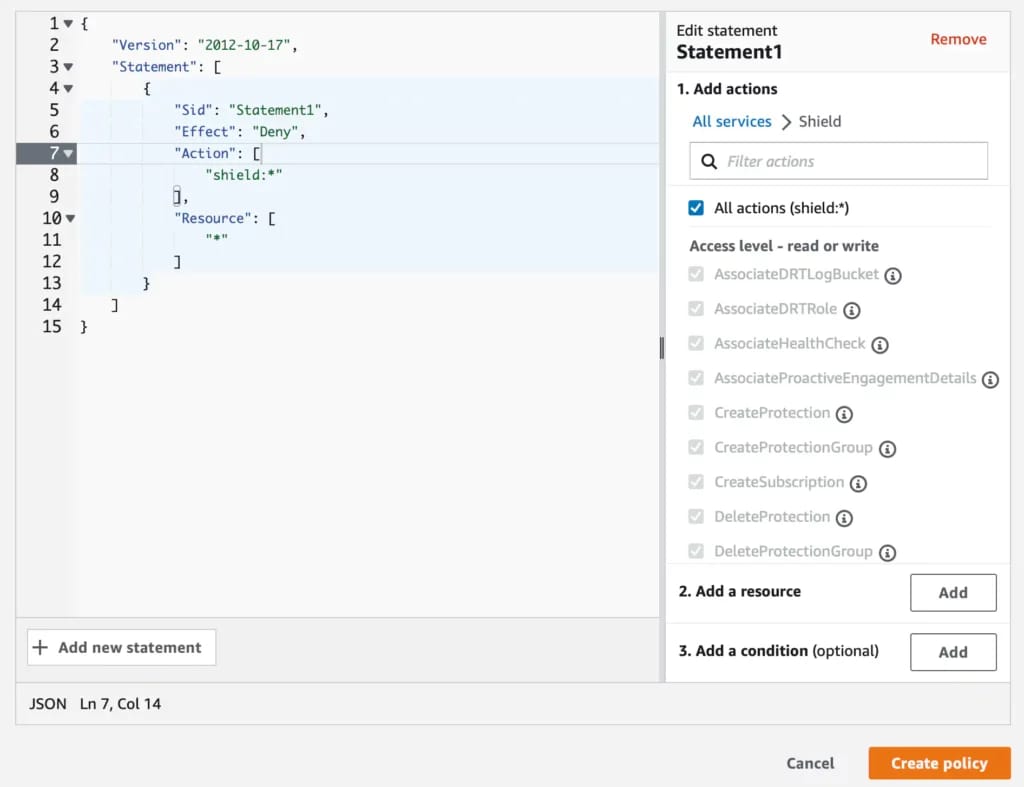Click the "2012-10-17" version value
Image resolution: width=1024 pixels, height=787 pixels.
(244, 45)
